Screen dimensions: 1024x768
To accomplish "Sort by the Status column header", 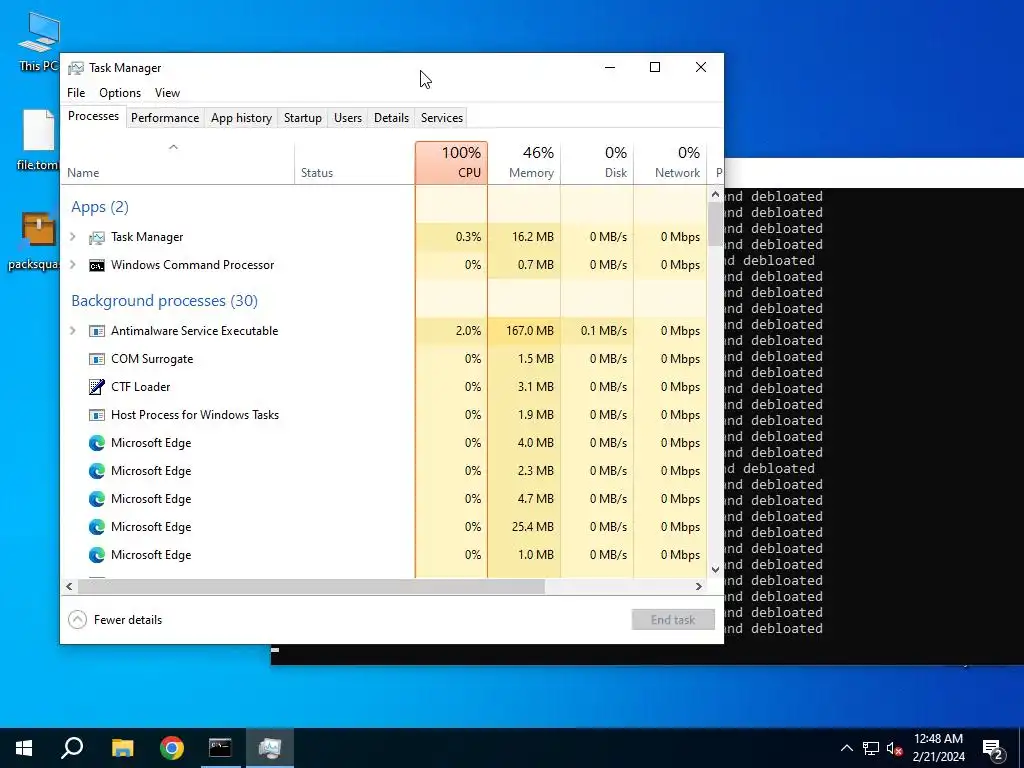I will tap(355, 163).
